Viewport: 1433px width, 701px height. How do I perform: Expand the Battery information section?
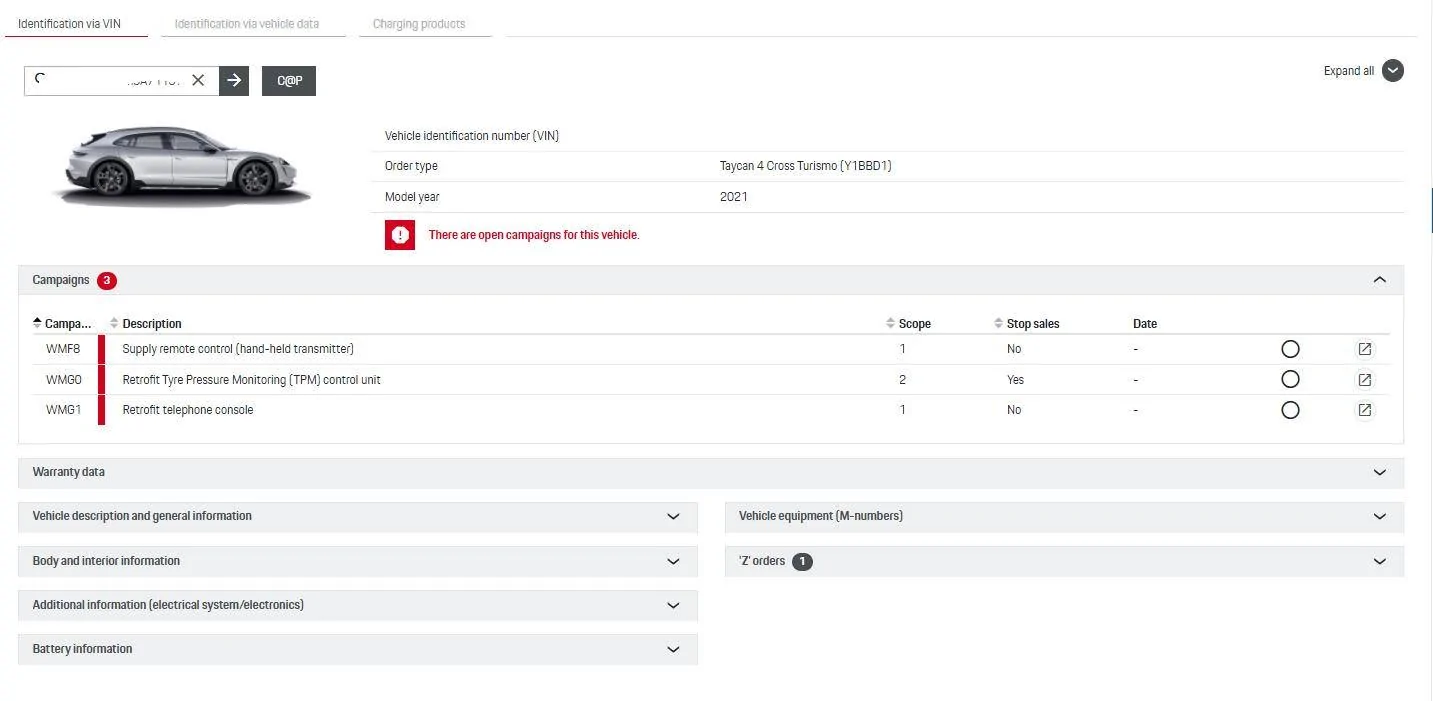358,649
